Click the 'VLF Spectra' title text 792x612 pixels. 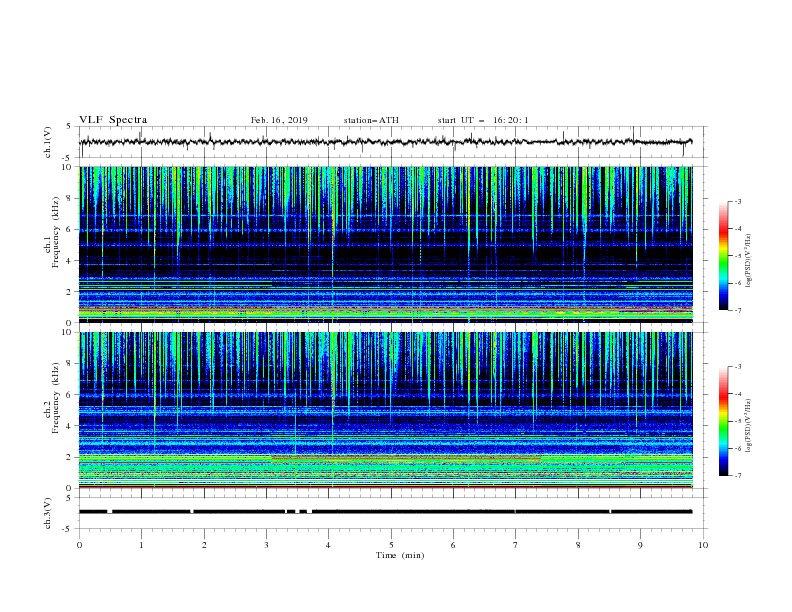(x=113, y=120)
